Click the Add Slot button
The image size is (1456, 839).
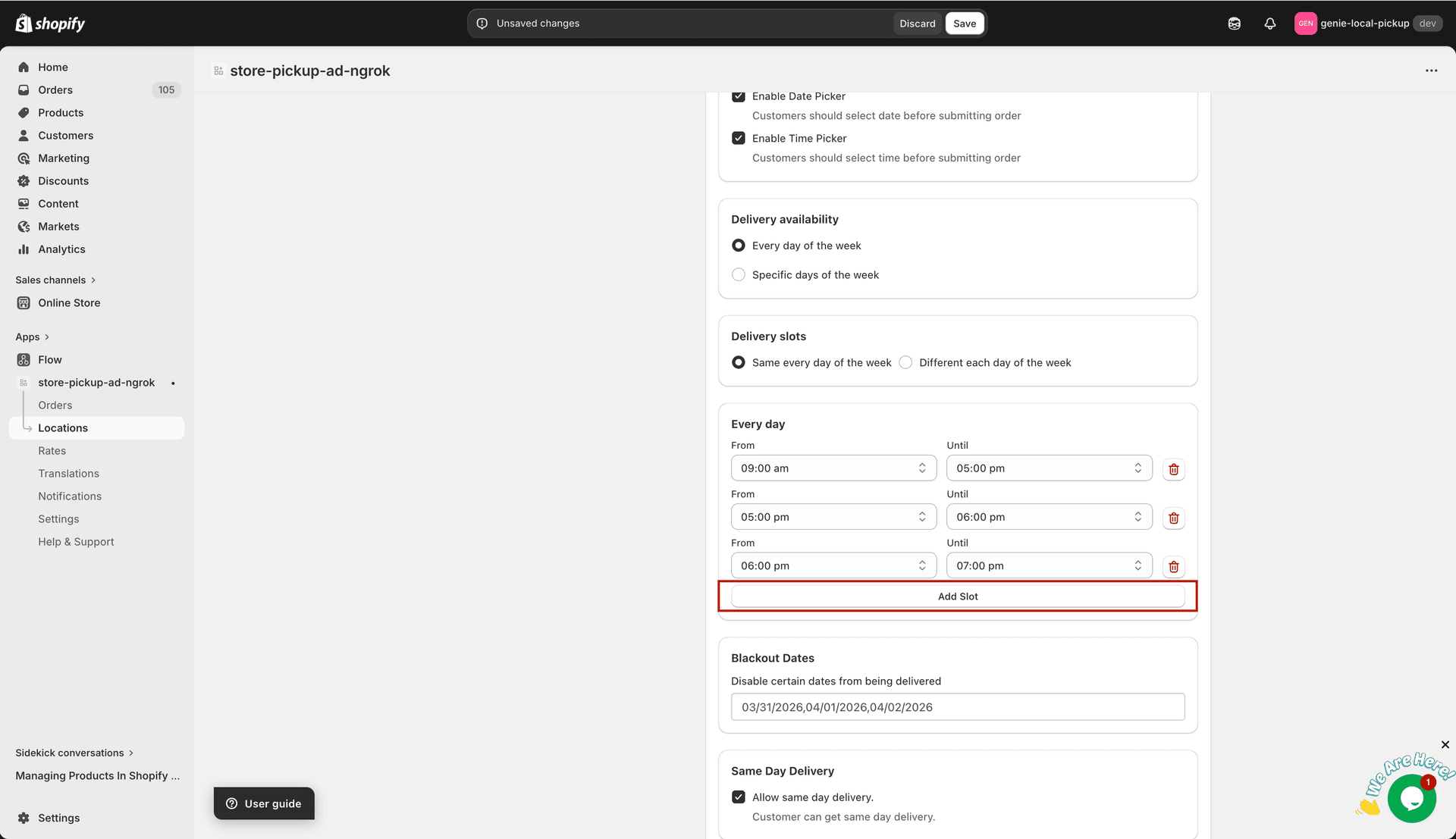tap(957, 596)
